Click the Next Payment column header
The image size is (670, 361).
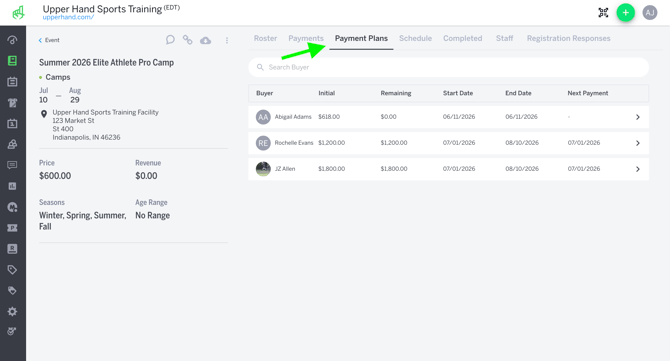click(x=588, y=93)
